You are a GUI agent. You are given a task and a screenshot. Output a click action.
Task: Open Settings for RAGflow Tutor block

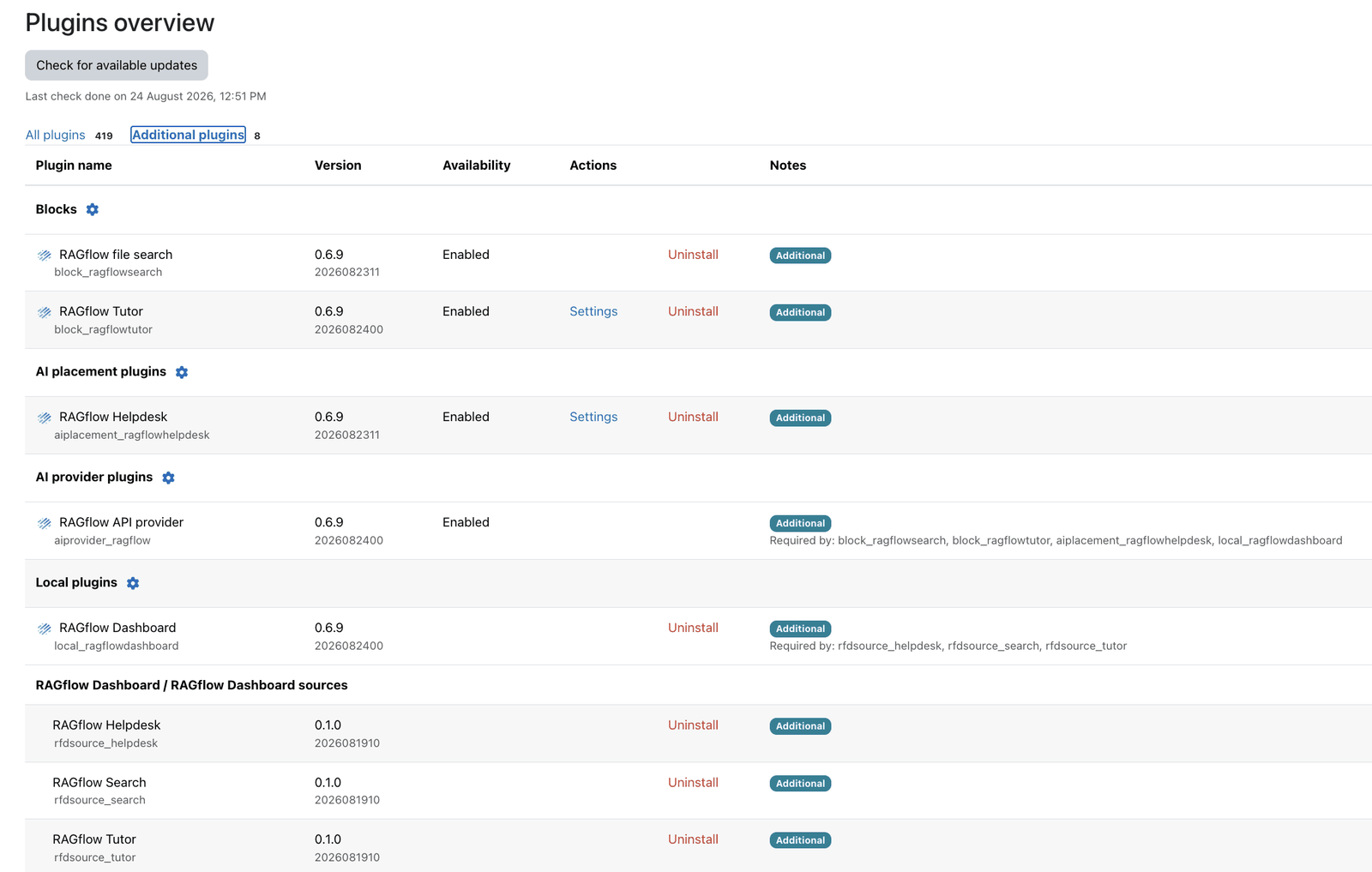tap(593, 311)
